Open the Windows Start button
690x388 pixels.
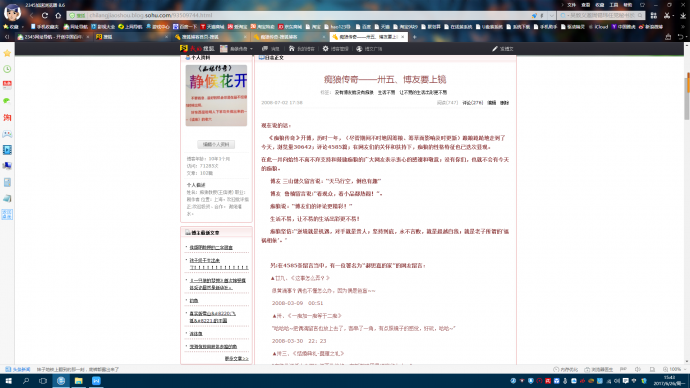tap(8, 381)
